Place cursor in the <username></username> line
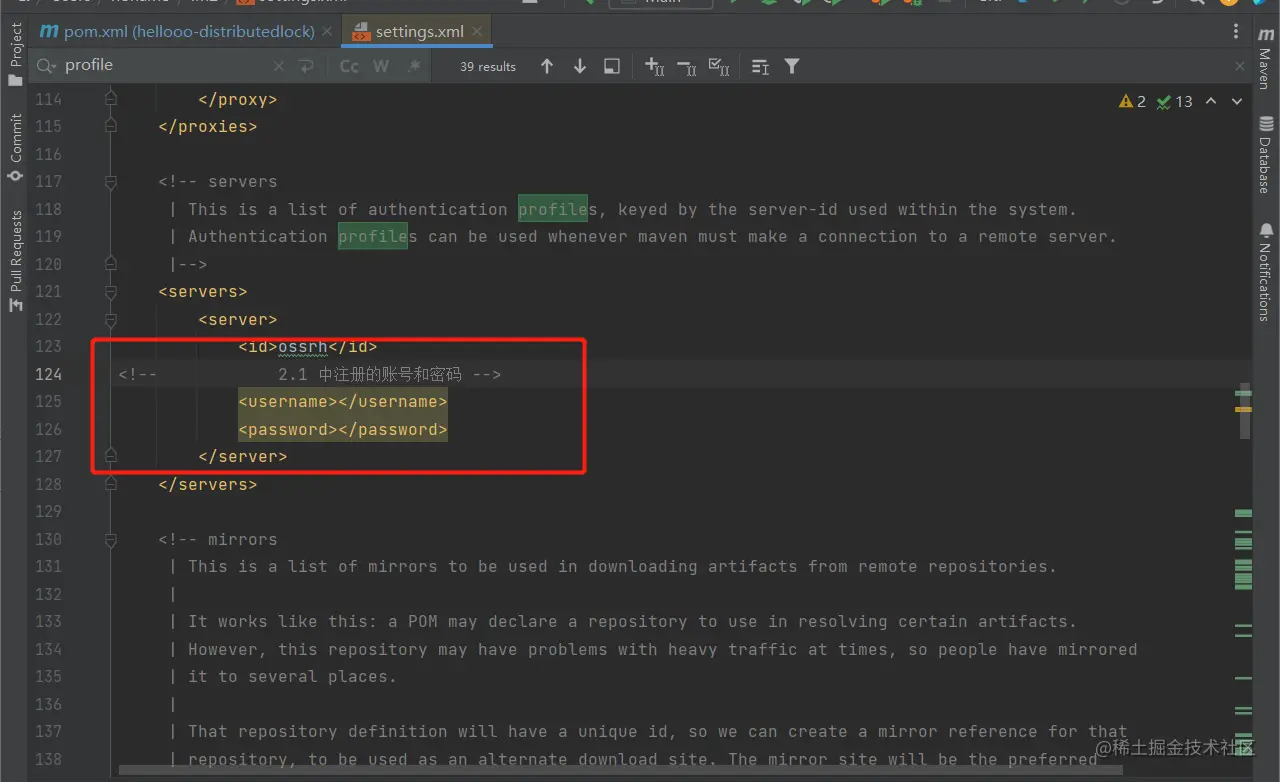The height and width of the screenshot is (782, 1280). (x=343, y=401)
